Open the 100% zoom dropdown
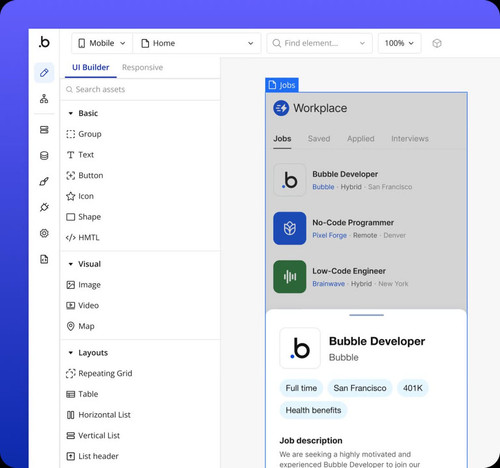500x468 pixels. point(399,43)
